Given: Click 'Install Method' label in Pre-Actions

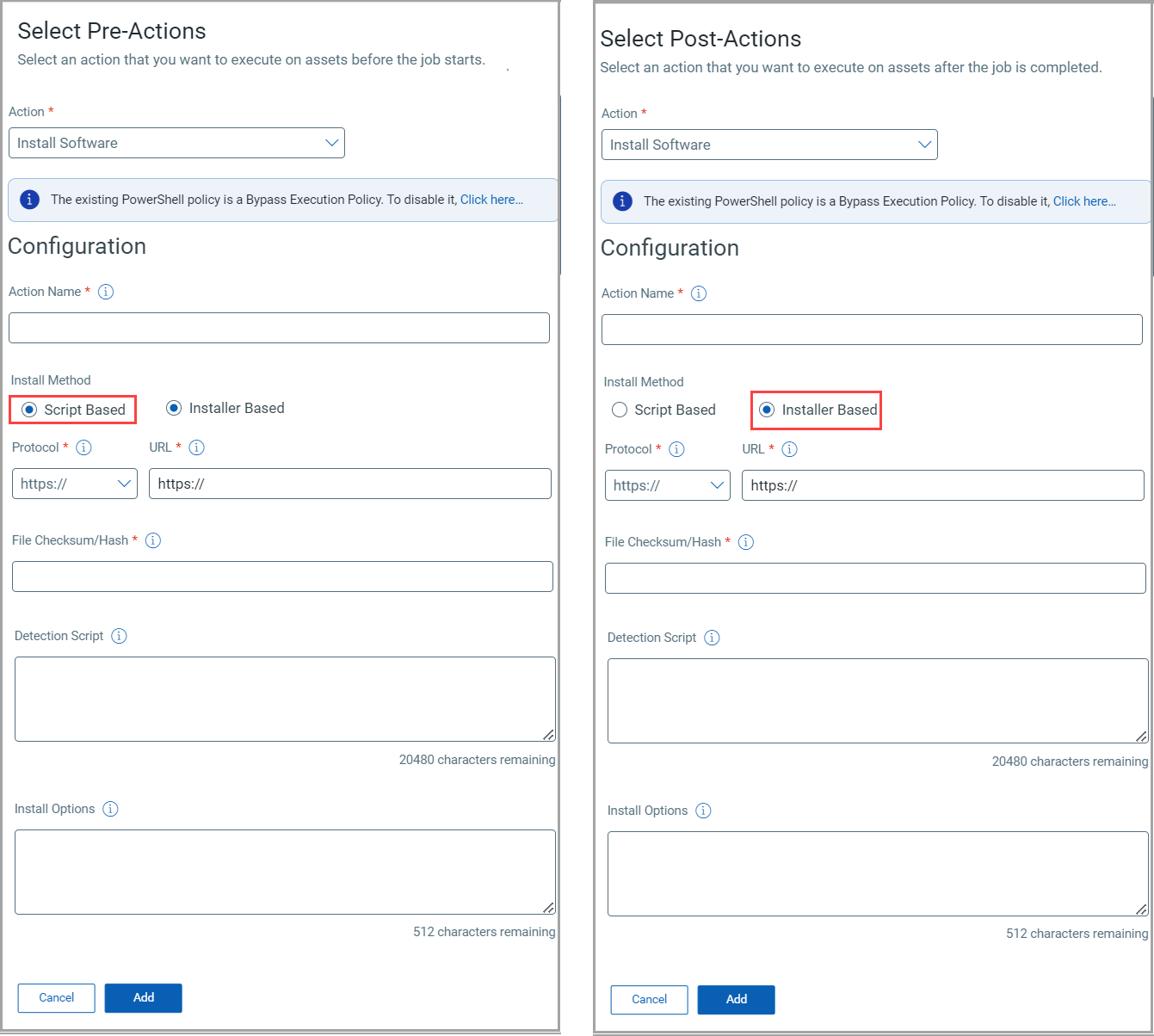Looking at the screenshot, I should [51, 380].
